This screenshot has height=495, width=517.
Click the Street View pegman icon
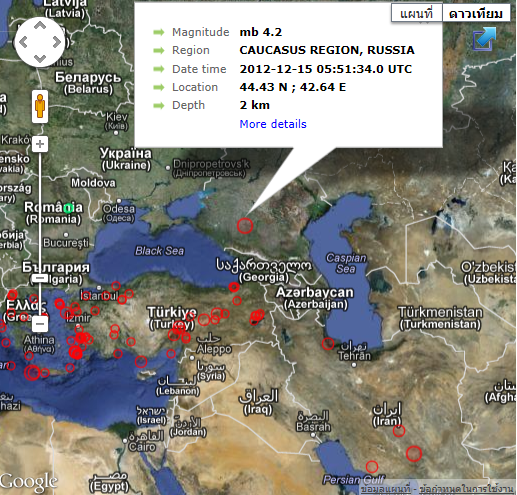40,106
